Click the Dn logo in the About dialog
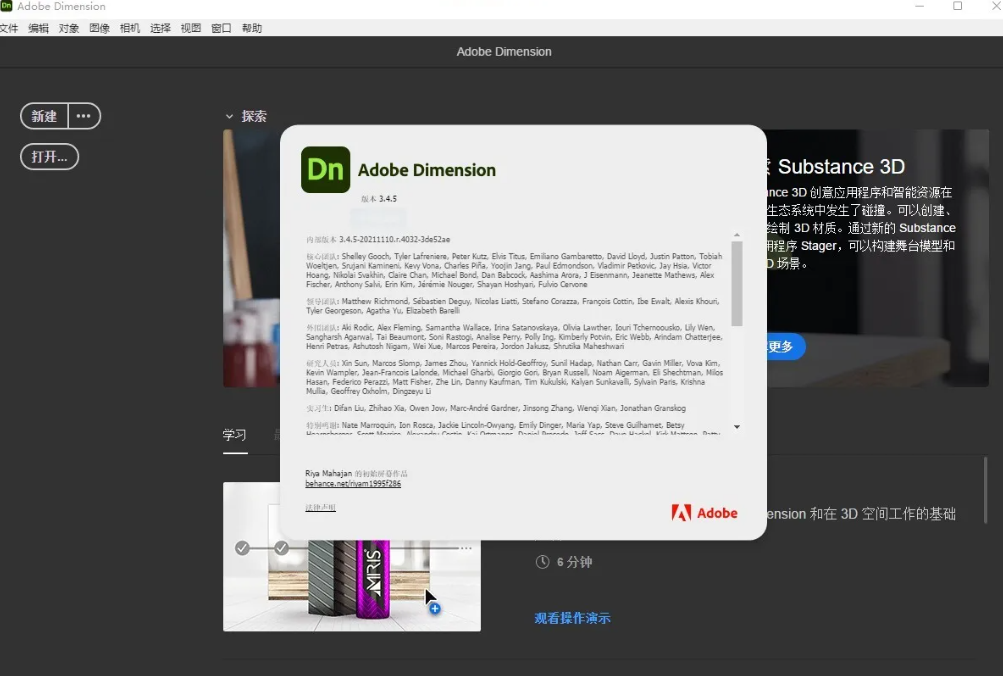1003x676 pixels. (x=325, y=170)
